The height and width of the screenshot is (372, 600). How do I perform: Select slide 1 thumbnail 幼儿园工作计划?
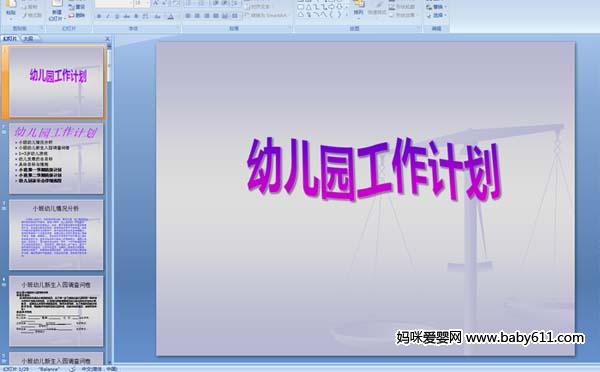coord(56,81)
